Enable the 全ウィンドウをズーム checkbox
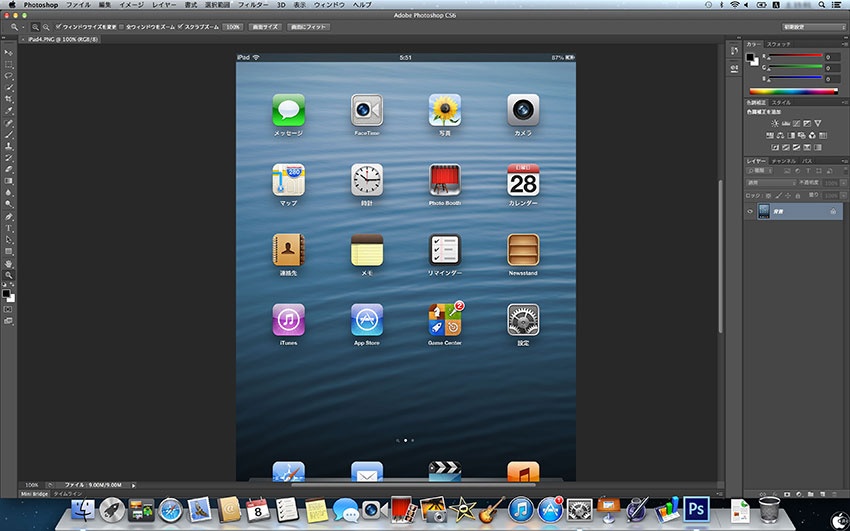Image resolution: width=850 pixels, height=531 pixels. [121, 27]
